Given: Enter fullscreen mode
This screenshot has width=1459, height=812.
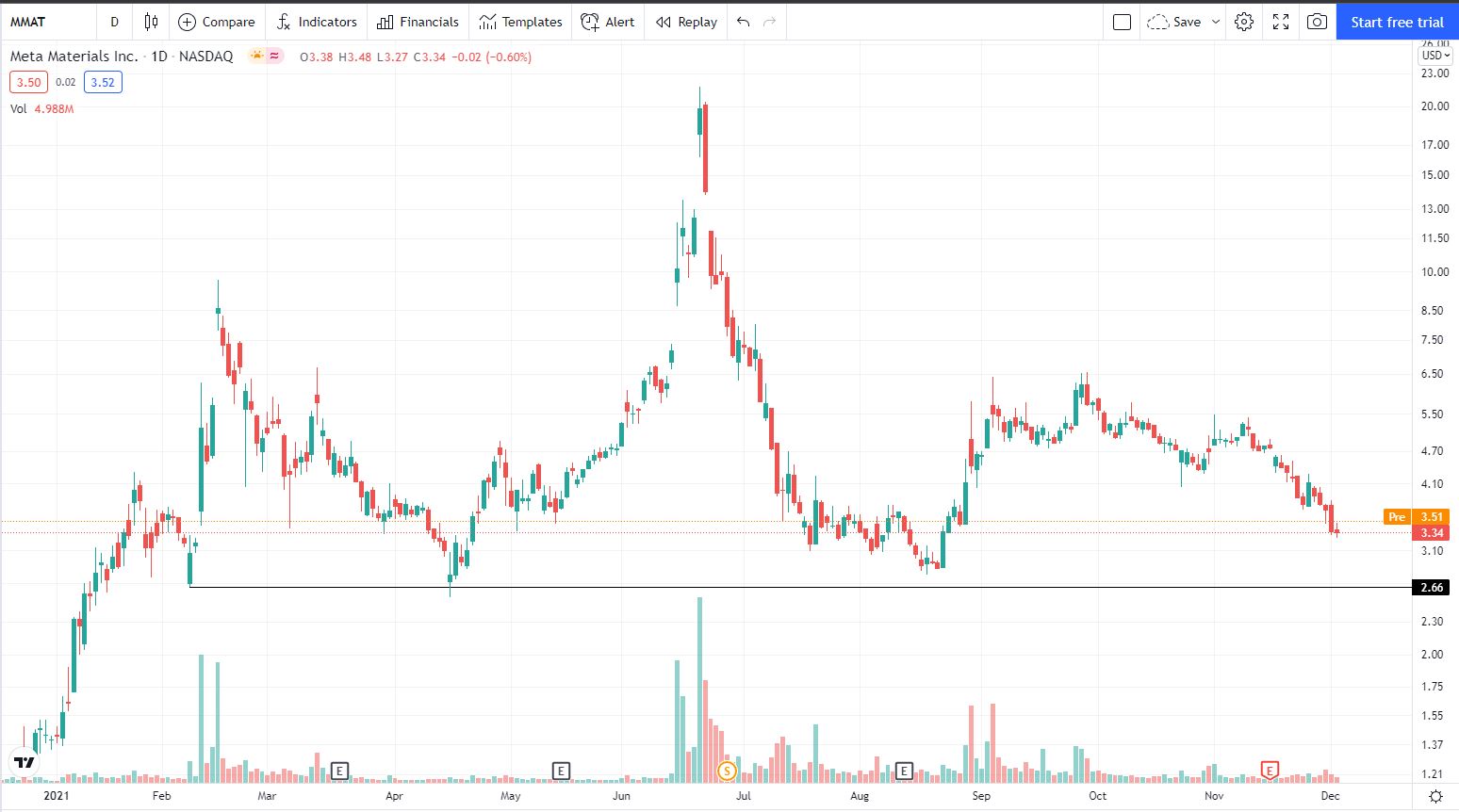Looking at the screenshot, I should click(1281, 22).
